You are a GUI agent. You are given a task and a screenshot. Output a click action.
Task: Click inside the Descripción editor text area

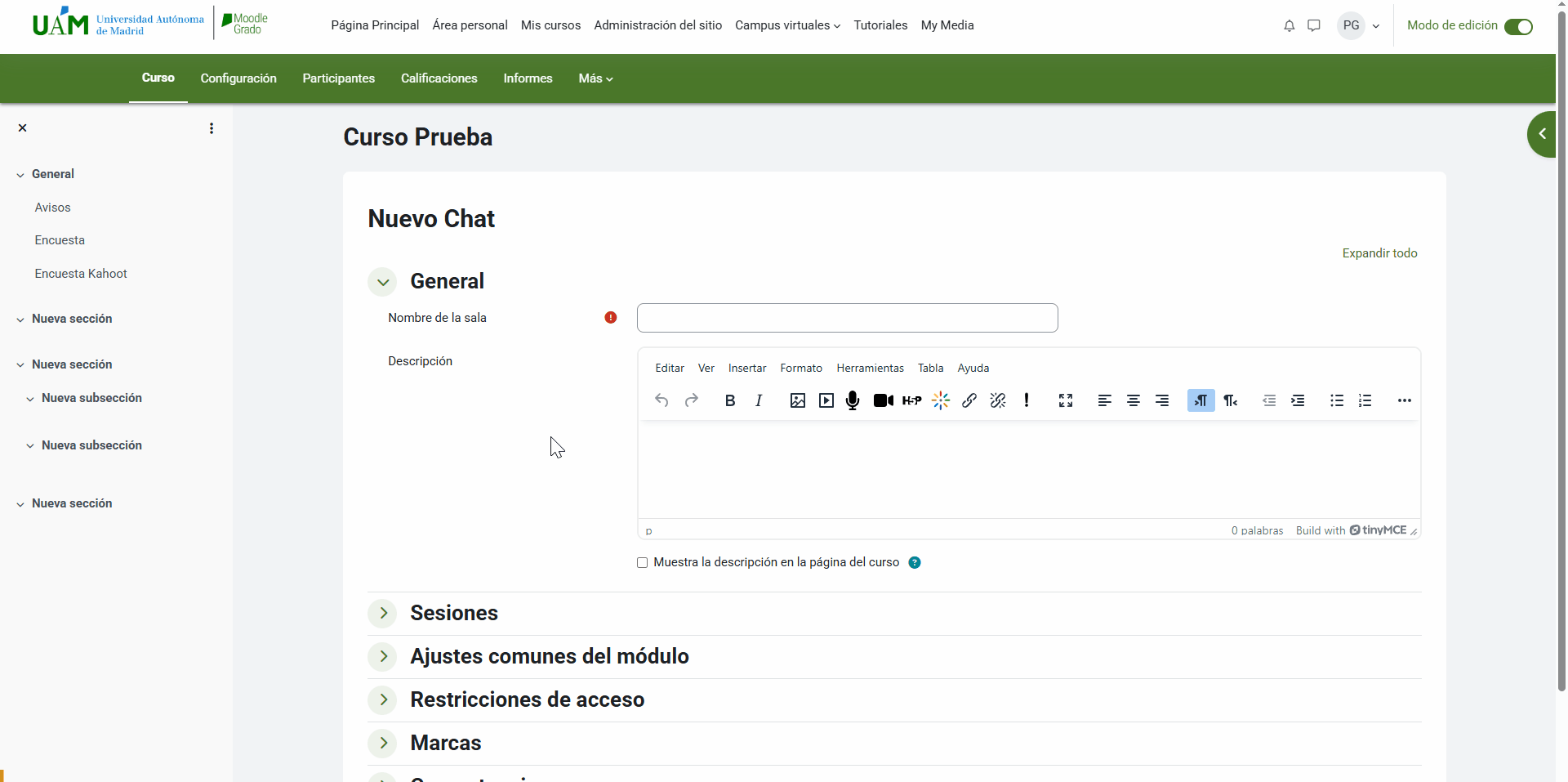point(1029,470)
